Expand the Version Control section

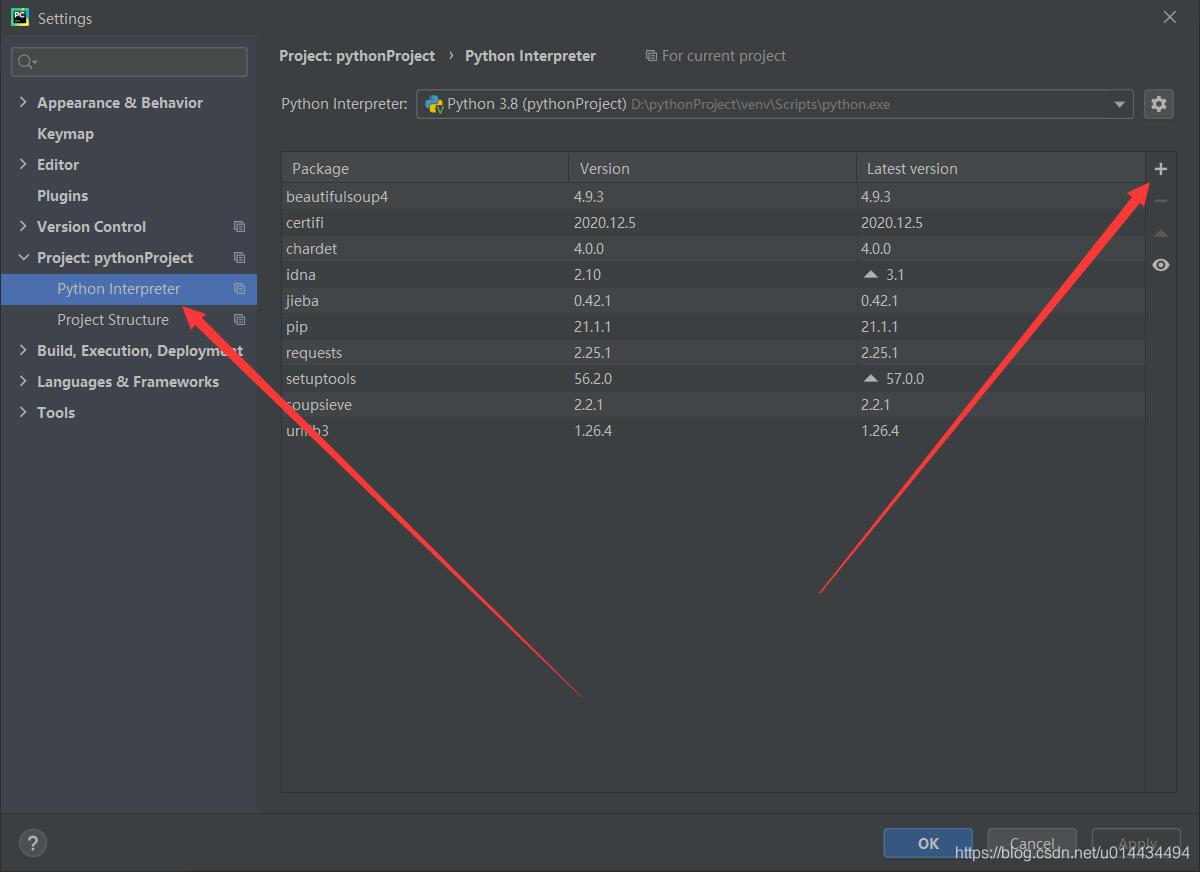pos(23,226)
